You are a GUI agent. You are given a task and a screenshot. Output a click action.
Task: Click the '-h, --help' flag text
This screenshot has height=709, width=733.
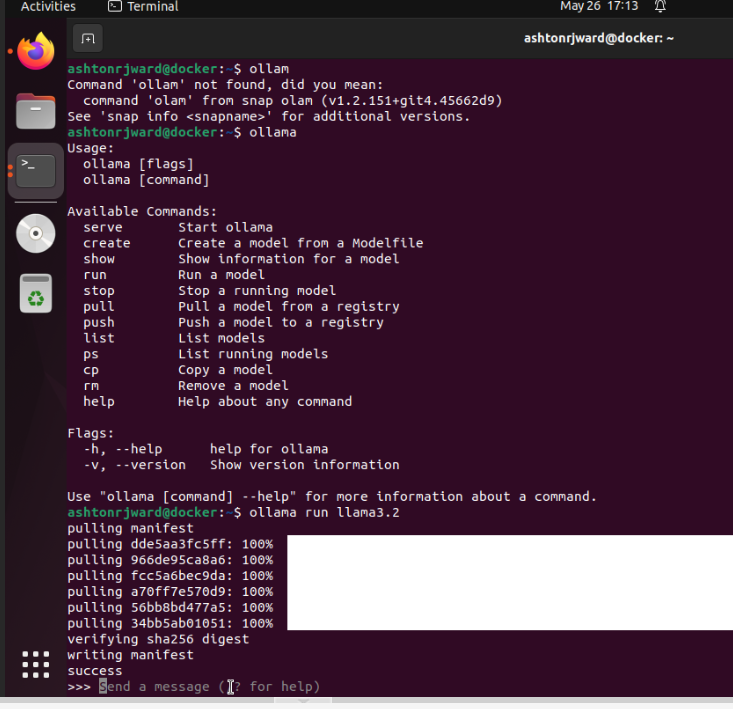tap(123, 449)
